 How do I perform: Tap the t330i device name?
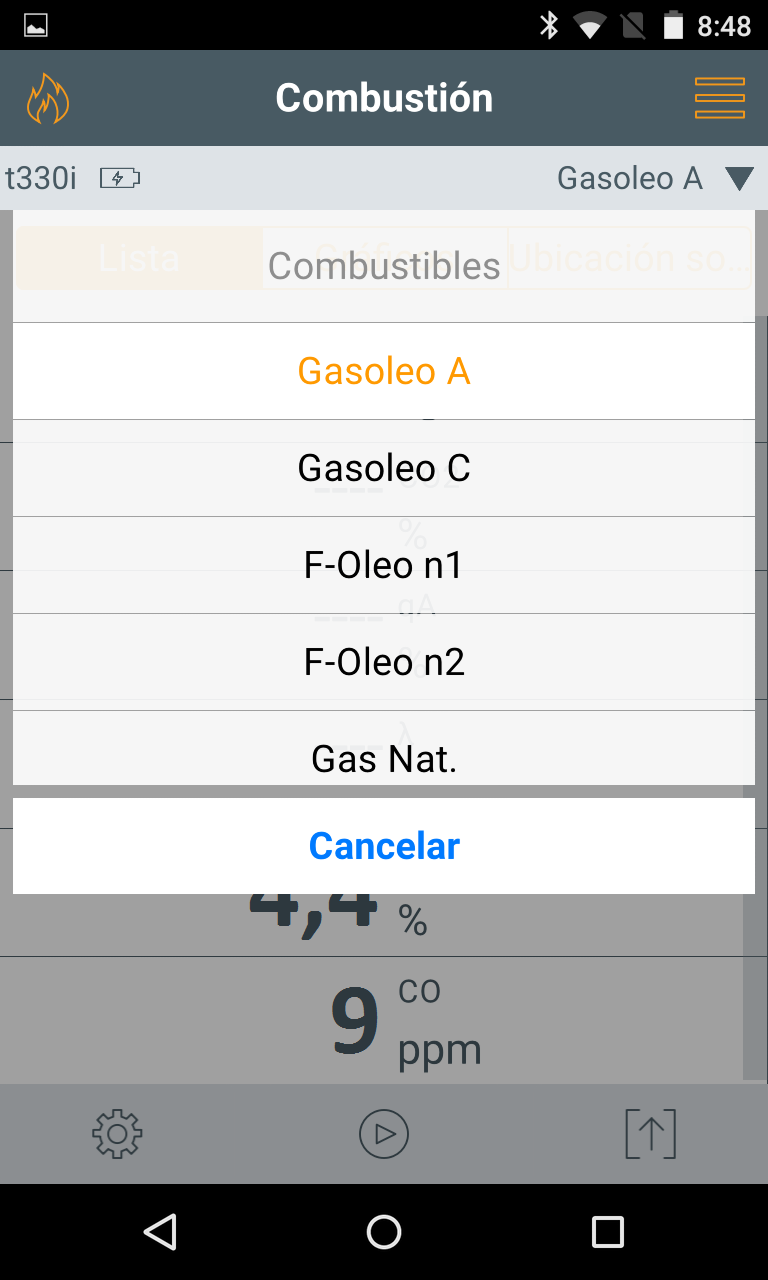click(41, 179)
